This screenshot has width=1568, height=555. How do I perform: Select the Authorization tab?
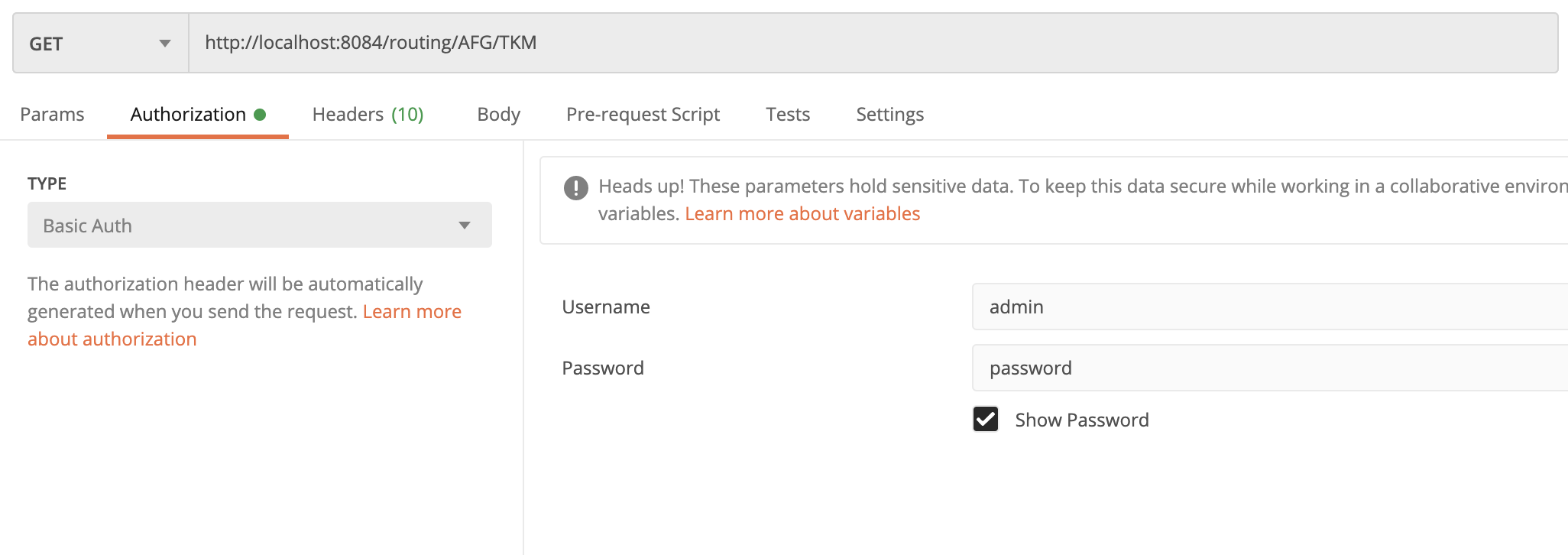point(188,115)
